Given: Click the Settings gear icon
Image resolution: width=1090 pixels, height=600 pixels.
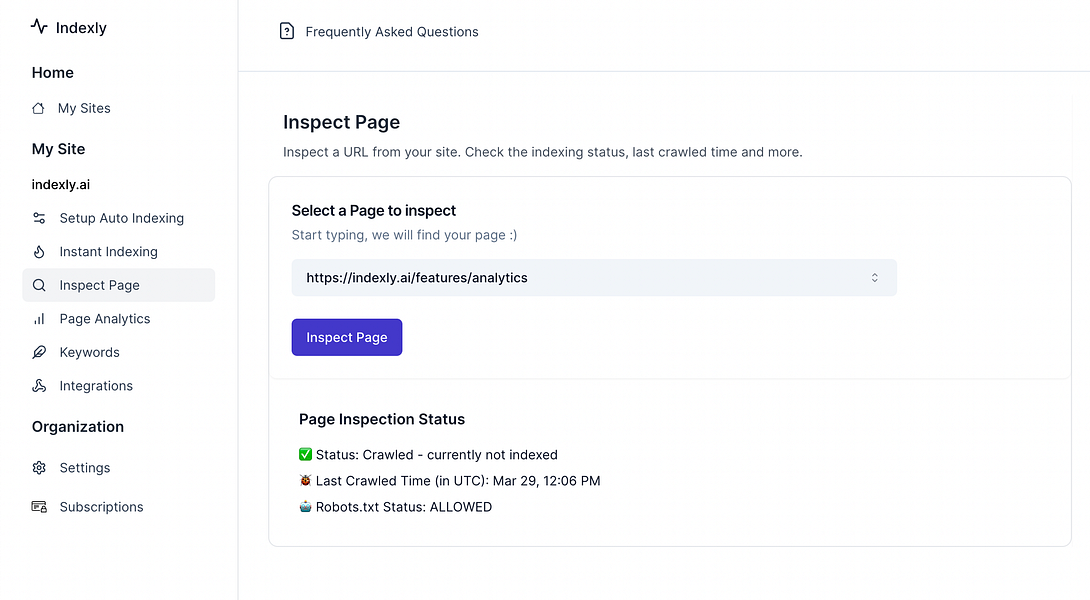Looking at the screenshot, I should [x=39, y=467].
